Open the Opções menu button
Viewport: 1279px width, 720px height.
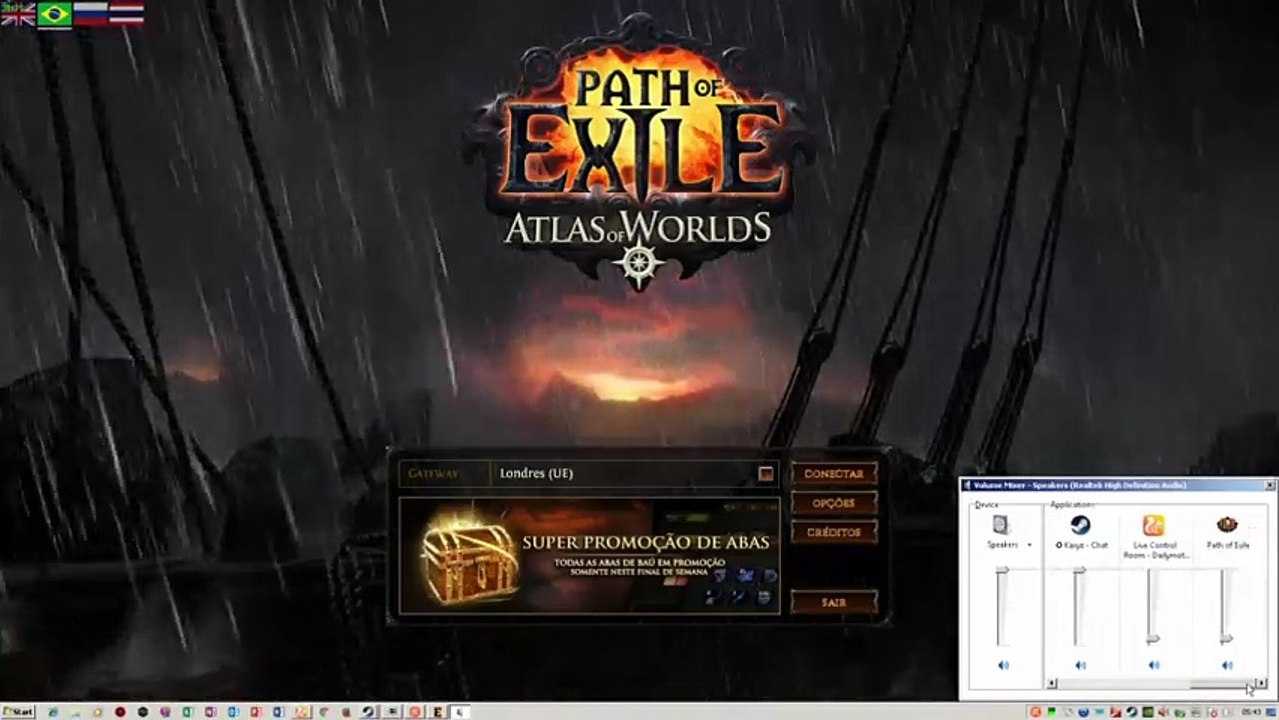pyautogui.click(x=834, y=502)
